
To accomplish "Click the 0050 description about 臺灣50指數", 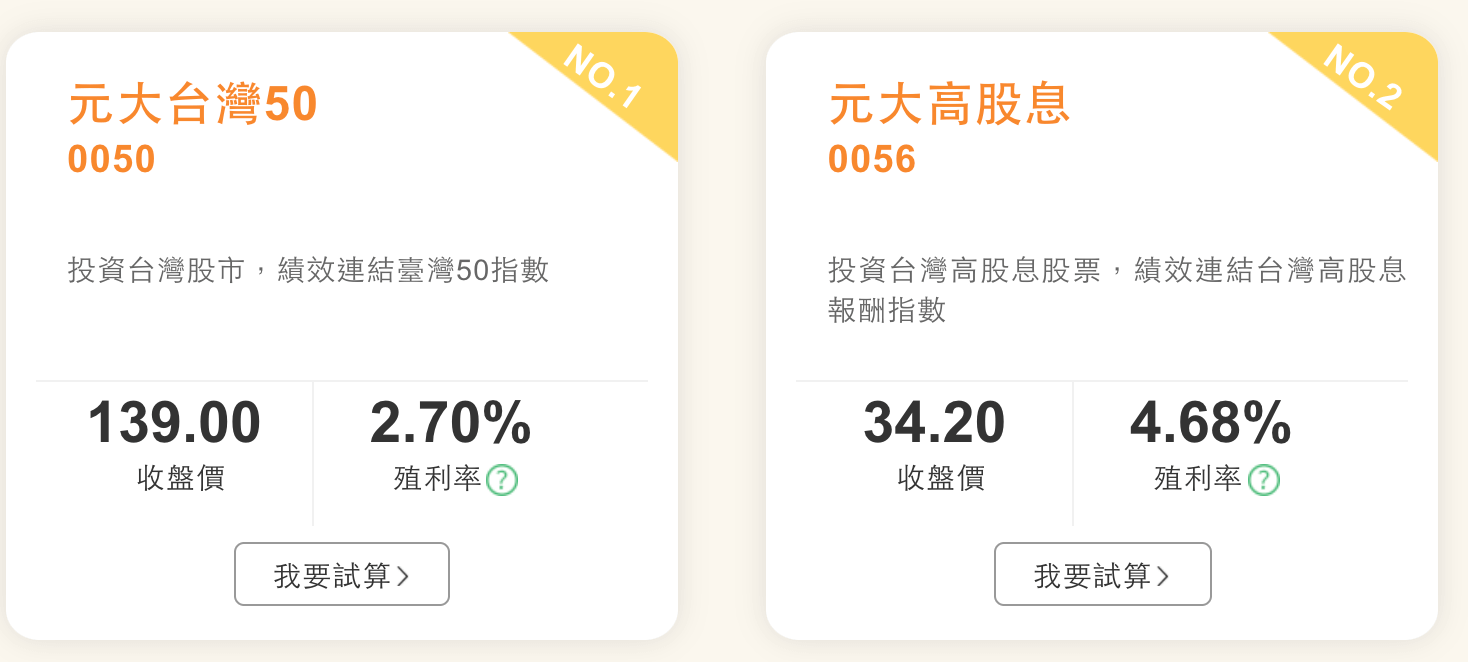I will [309, 271].
